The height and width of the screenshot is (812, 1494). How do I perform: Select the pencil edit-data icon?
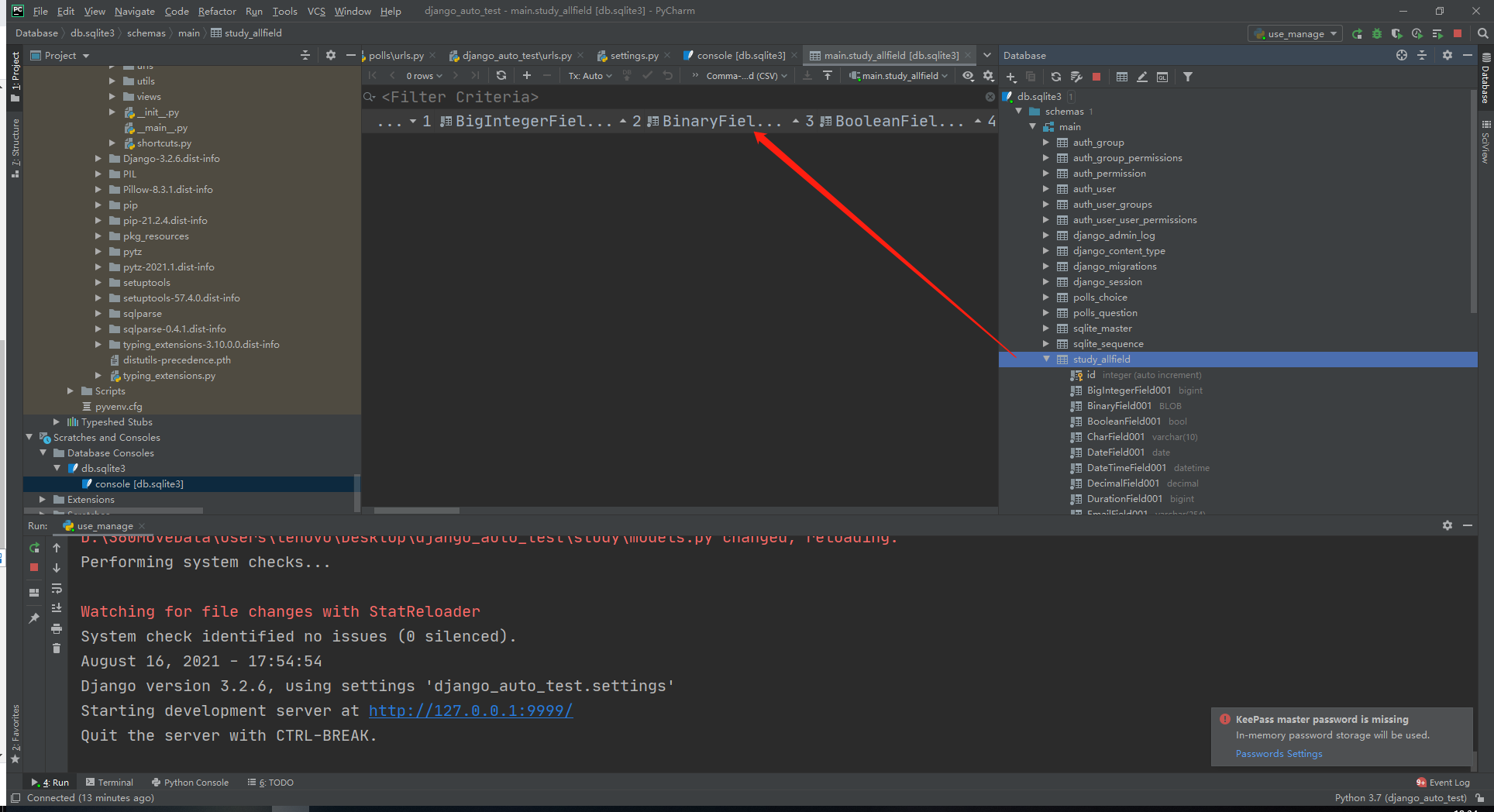pos(1142,76)
